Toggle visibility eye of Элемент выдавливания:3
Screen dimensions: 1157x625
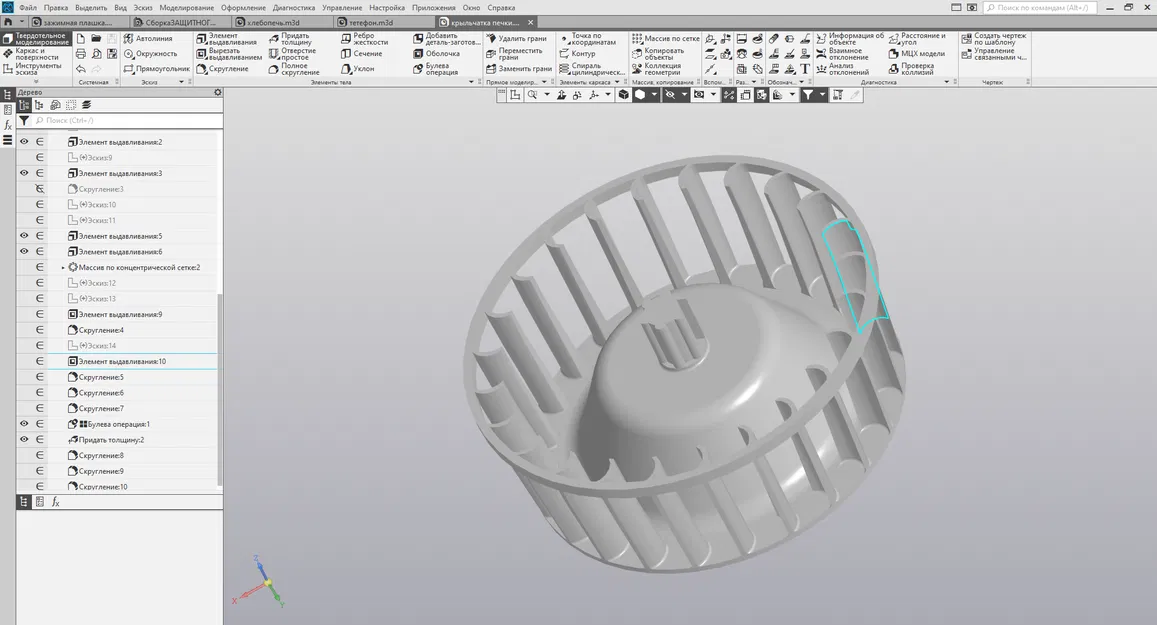point(24,173)
